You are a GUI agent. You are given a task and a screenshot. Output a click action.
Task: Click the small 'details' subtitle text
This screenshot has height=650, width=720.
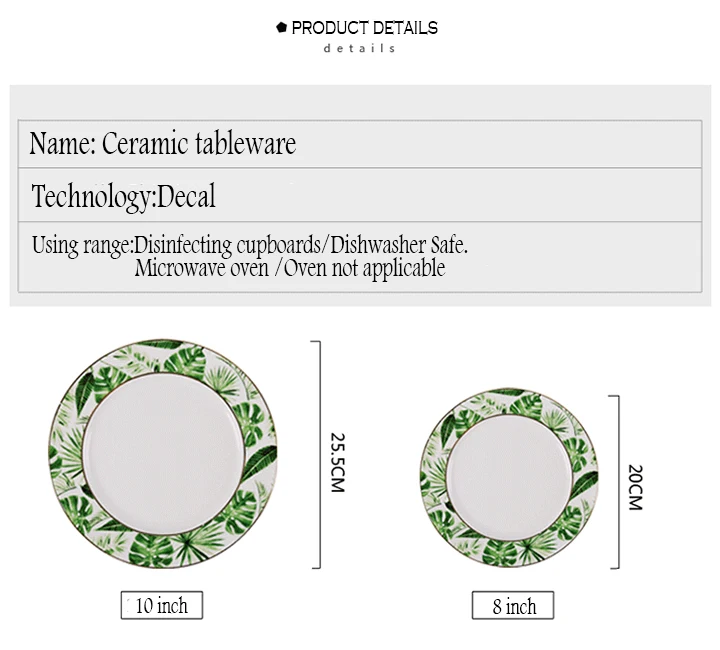(359, 48)
